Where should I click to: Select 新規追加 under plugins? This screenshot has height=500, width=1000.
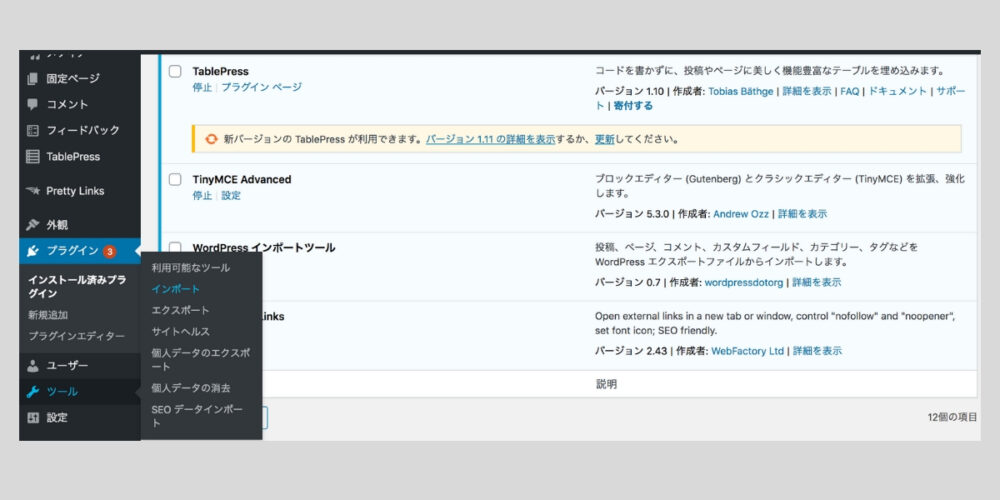(x=48, y=315)
